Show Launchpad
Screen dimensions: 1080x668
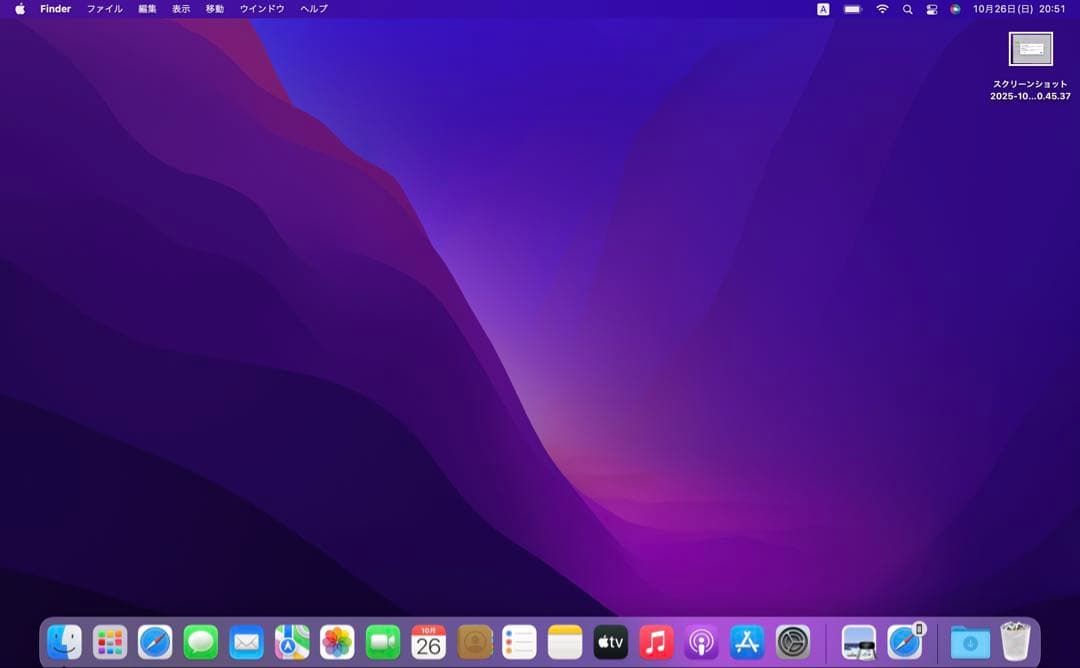108,641
